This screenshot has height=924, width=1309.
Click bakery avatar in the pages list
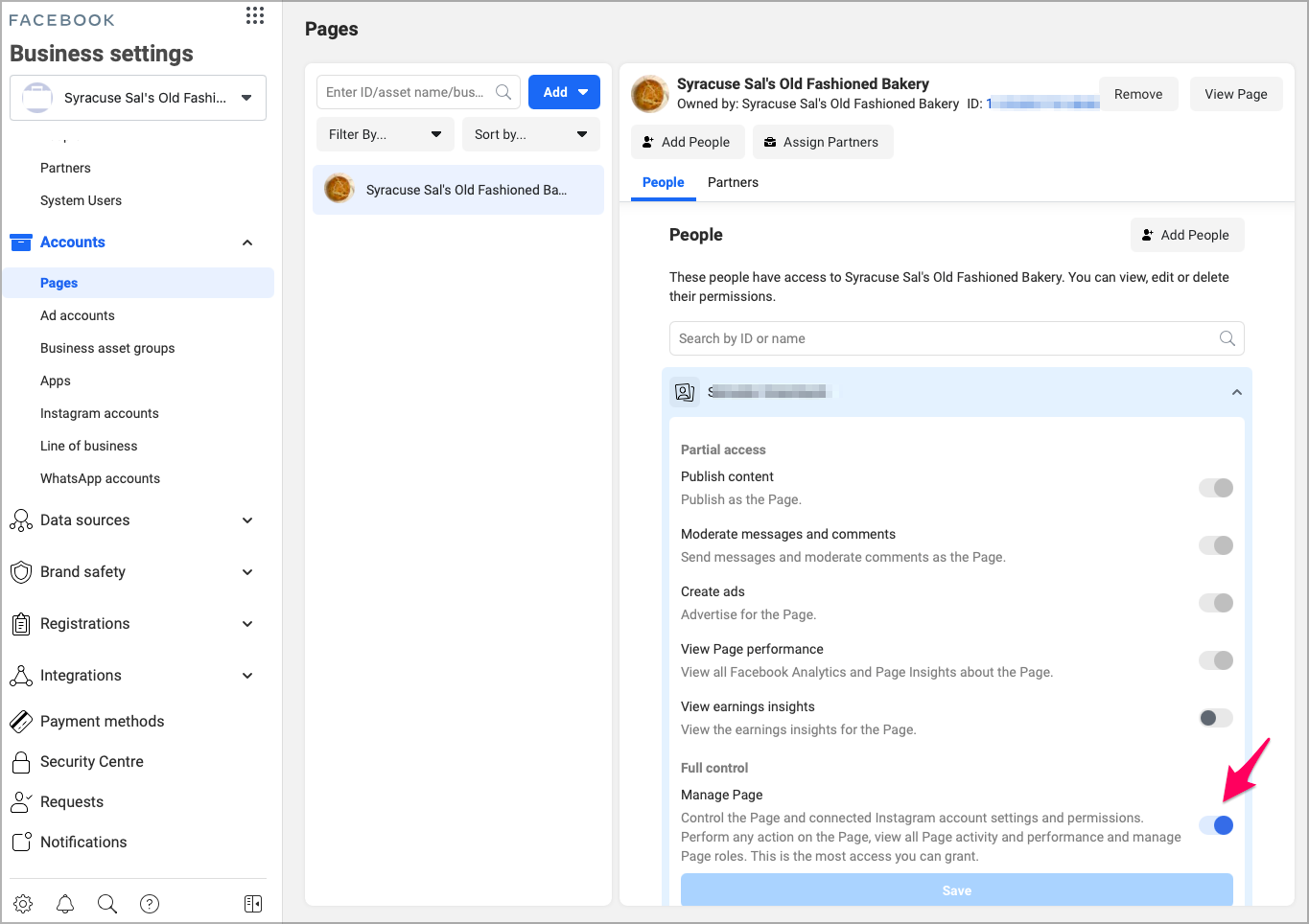pos(339,189)
